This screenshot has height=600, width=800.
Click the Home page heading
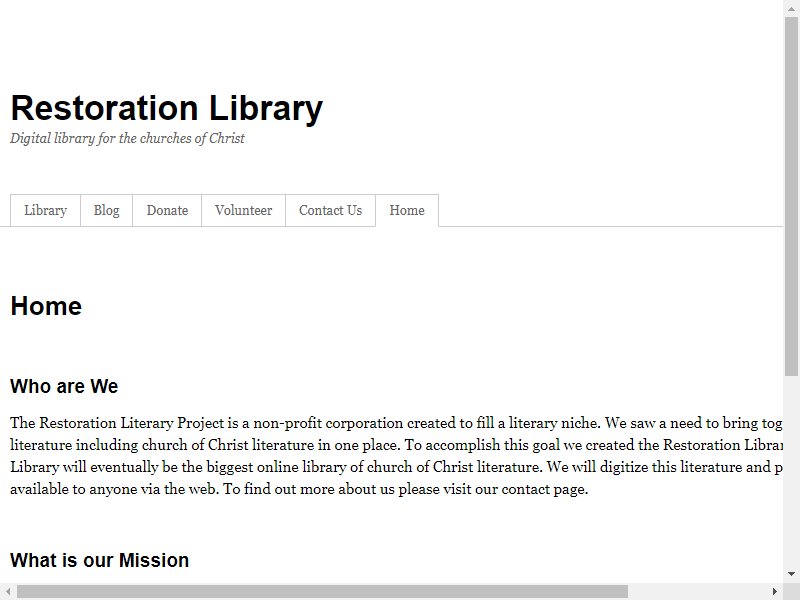[46, 306]
